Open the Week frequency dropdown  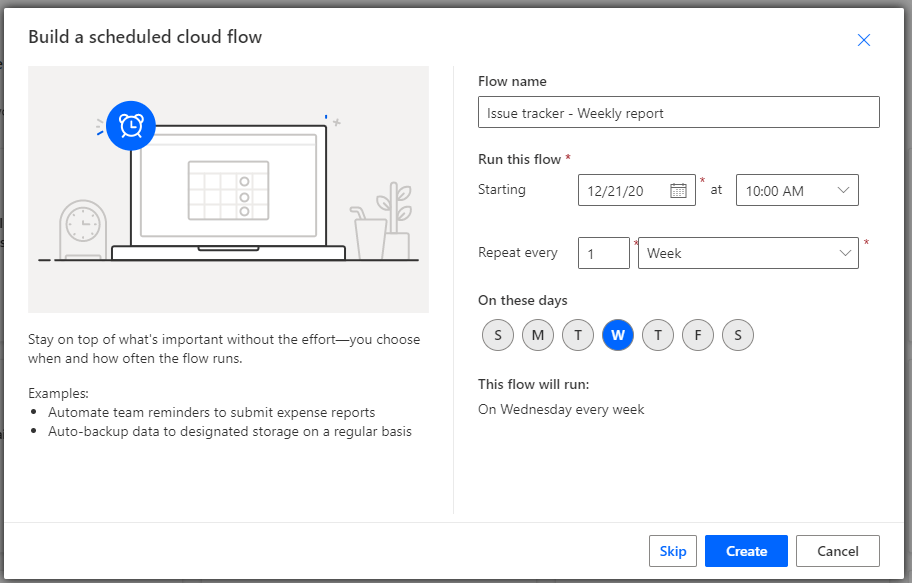pos(748,252)
